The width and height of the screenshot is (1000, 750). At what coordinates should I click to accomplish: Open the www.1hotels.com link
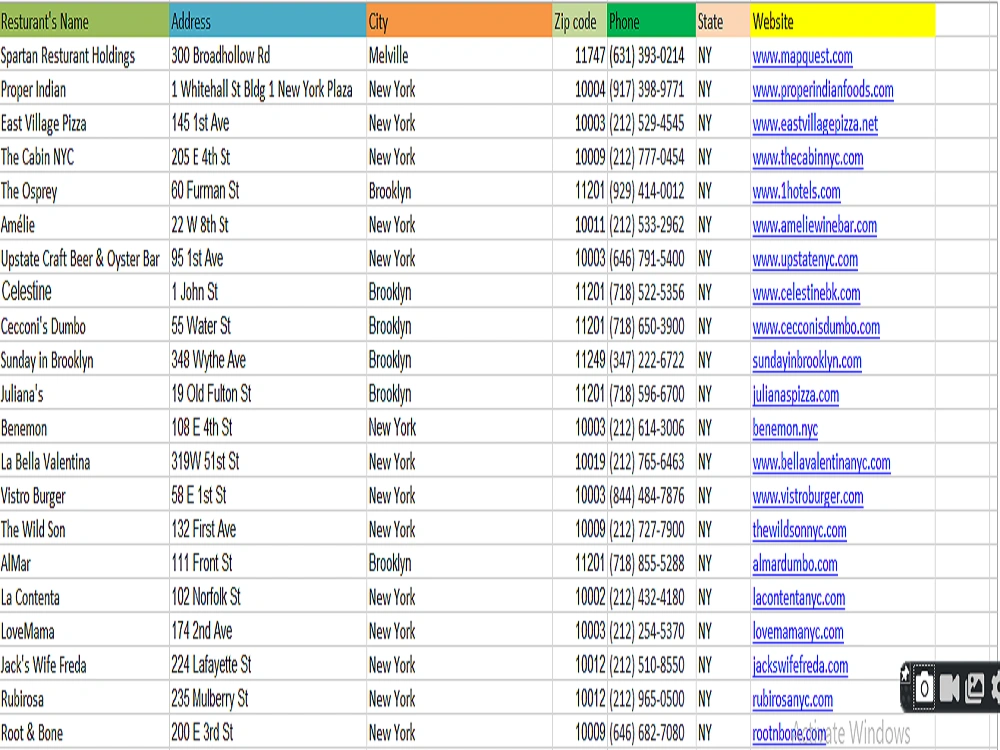coord(797,191)
